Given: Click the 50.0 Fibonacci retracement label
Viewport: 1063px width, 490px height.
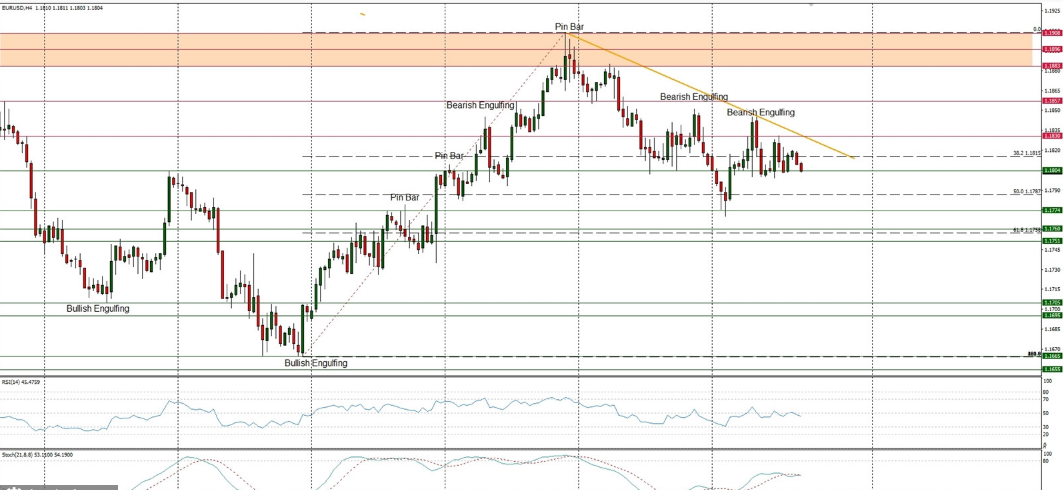Looking at the screenshot, I should [1026, 191].
